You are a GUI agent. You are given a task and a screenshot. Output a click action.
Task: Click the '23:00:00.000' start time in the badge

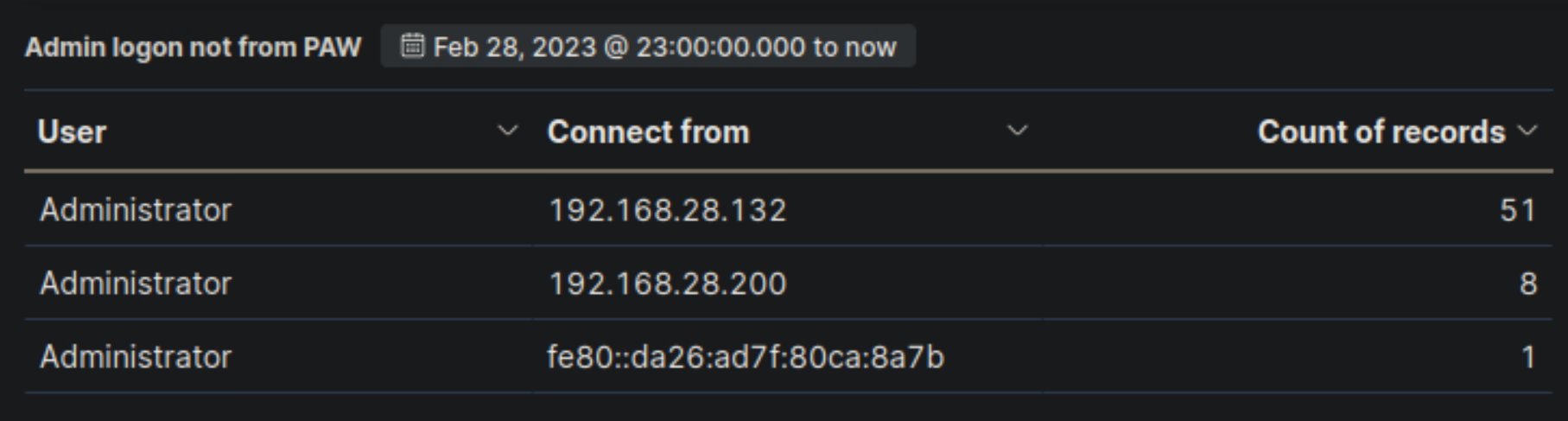tap(720, 47)
